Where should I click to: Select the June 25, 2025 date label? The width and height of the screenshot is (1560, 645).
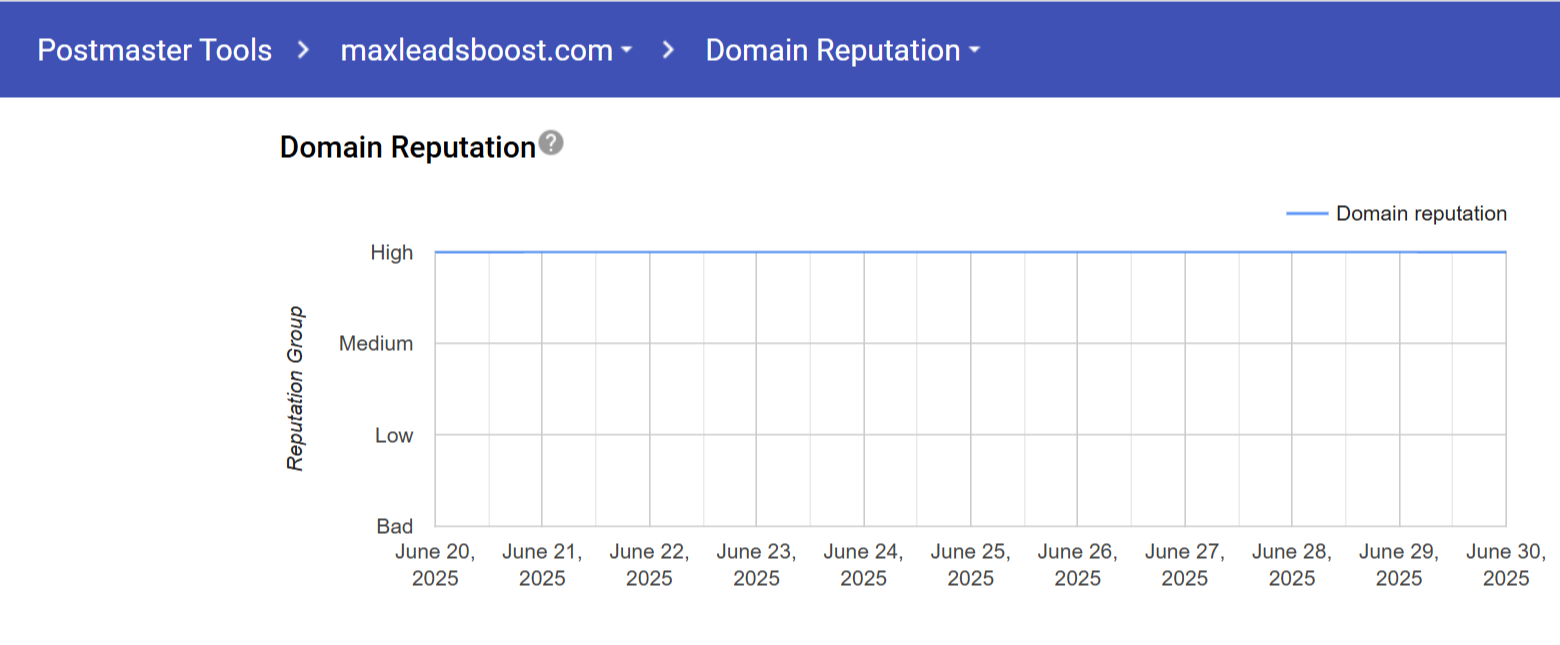click(970, 565)
